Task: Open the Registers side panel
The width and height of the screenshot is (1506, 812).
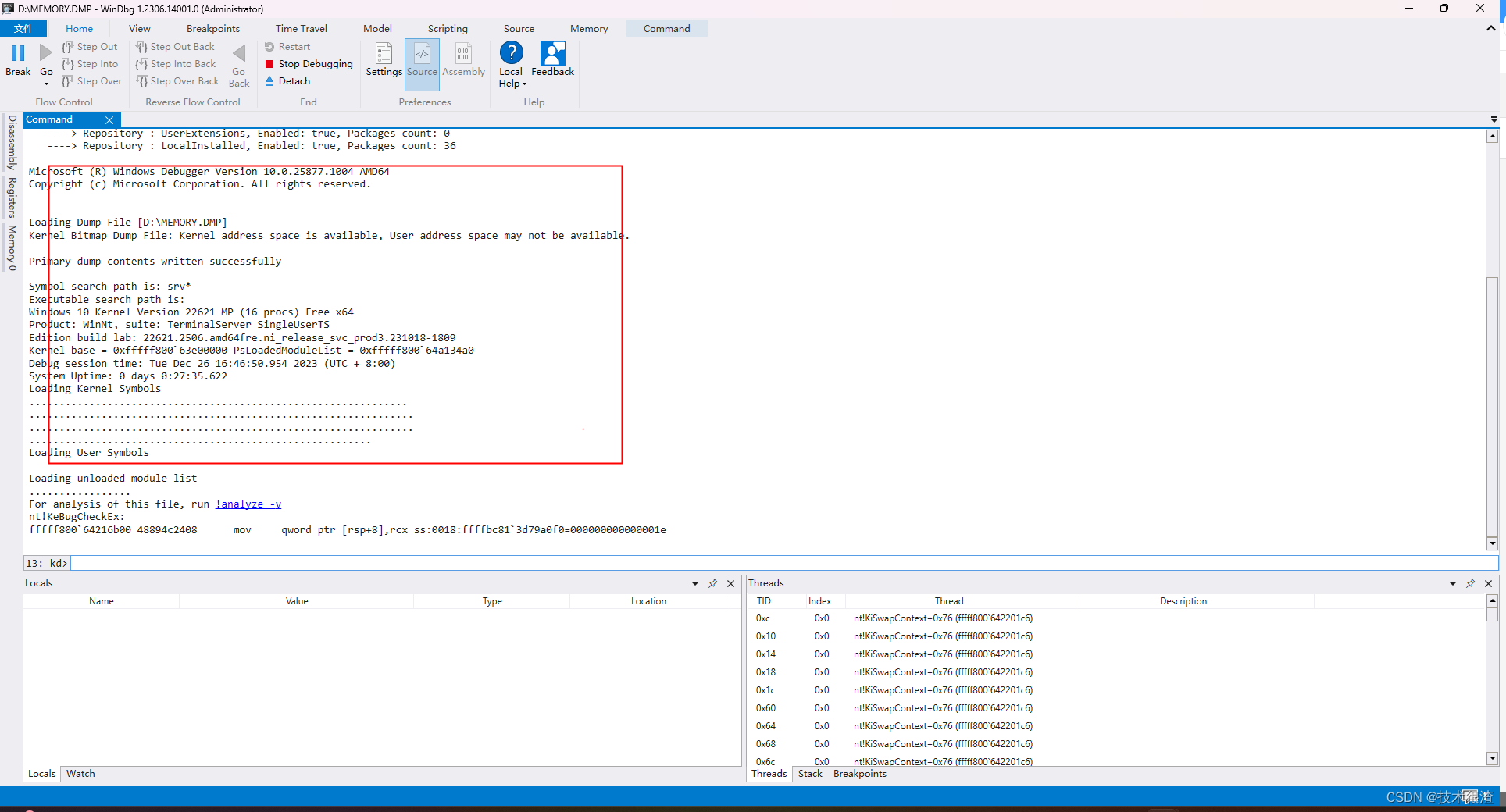Action: [12, 197]
